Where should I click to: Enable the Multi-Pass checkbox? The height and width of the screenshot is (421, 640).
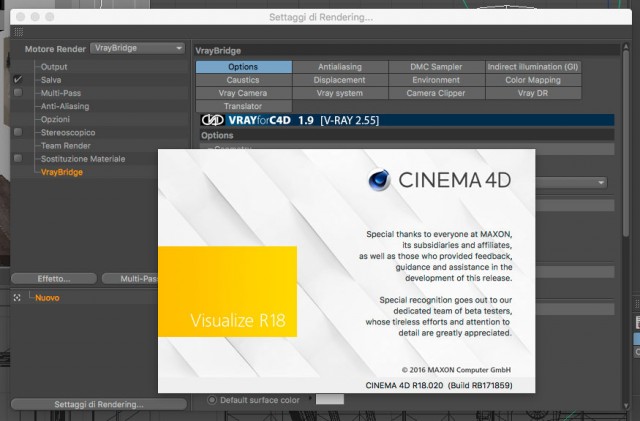(x=18, y=93)
